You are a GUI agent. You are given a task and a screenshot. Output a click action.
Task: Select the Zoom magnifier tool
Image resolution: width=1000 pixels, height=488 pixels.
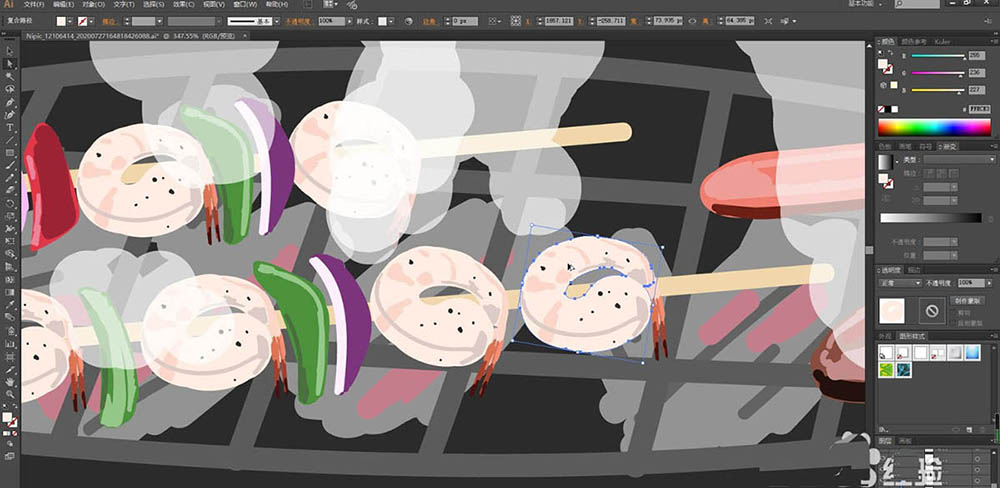point(10,394)
